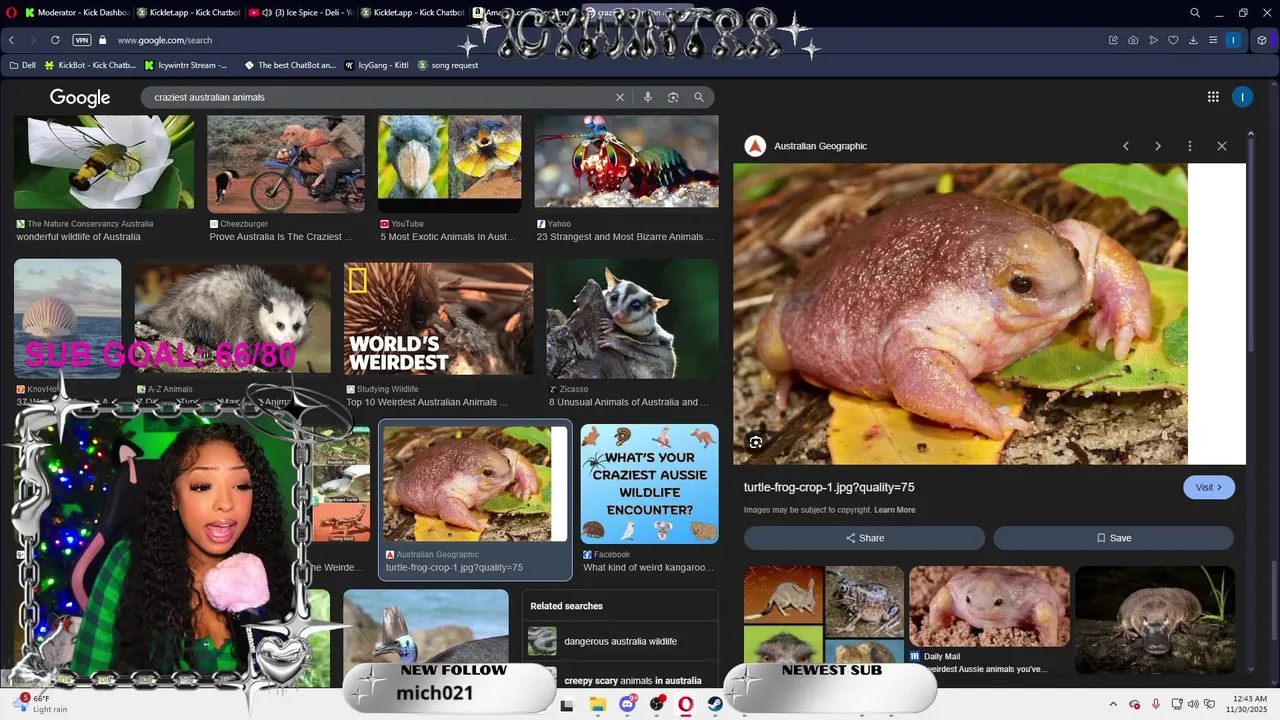Open browser search tabs magnifier icon
This screenshot has width=1280, height=720.
(1195, 13)
